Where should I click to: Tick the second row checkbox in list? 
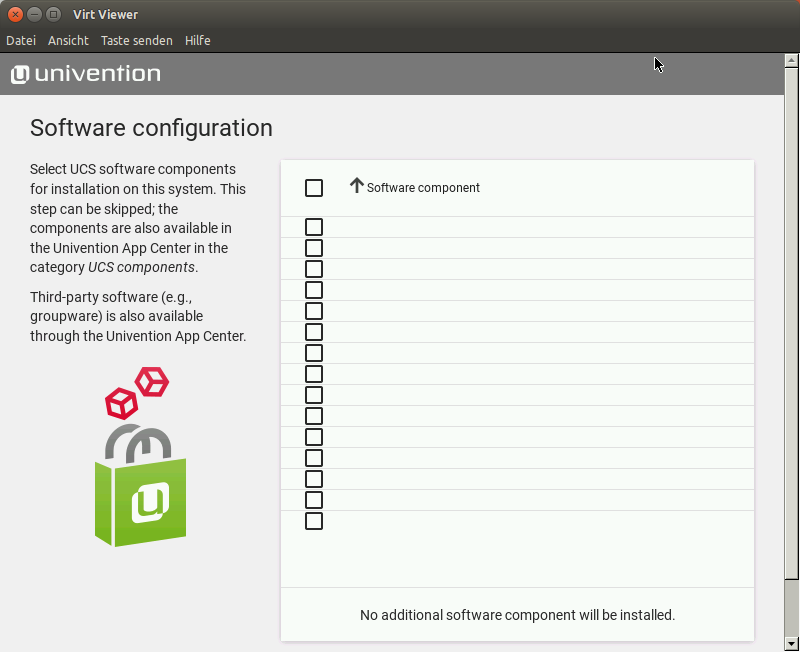[314, 248]
